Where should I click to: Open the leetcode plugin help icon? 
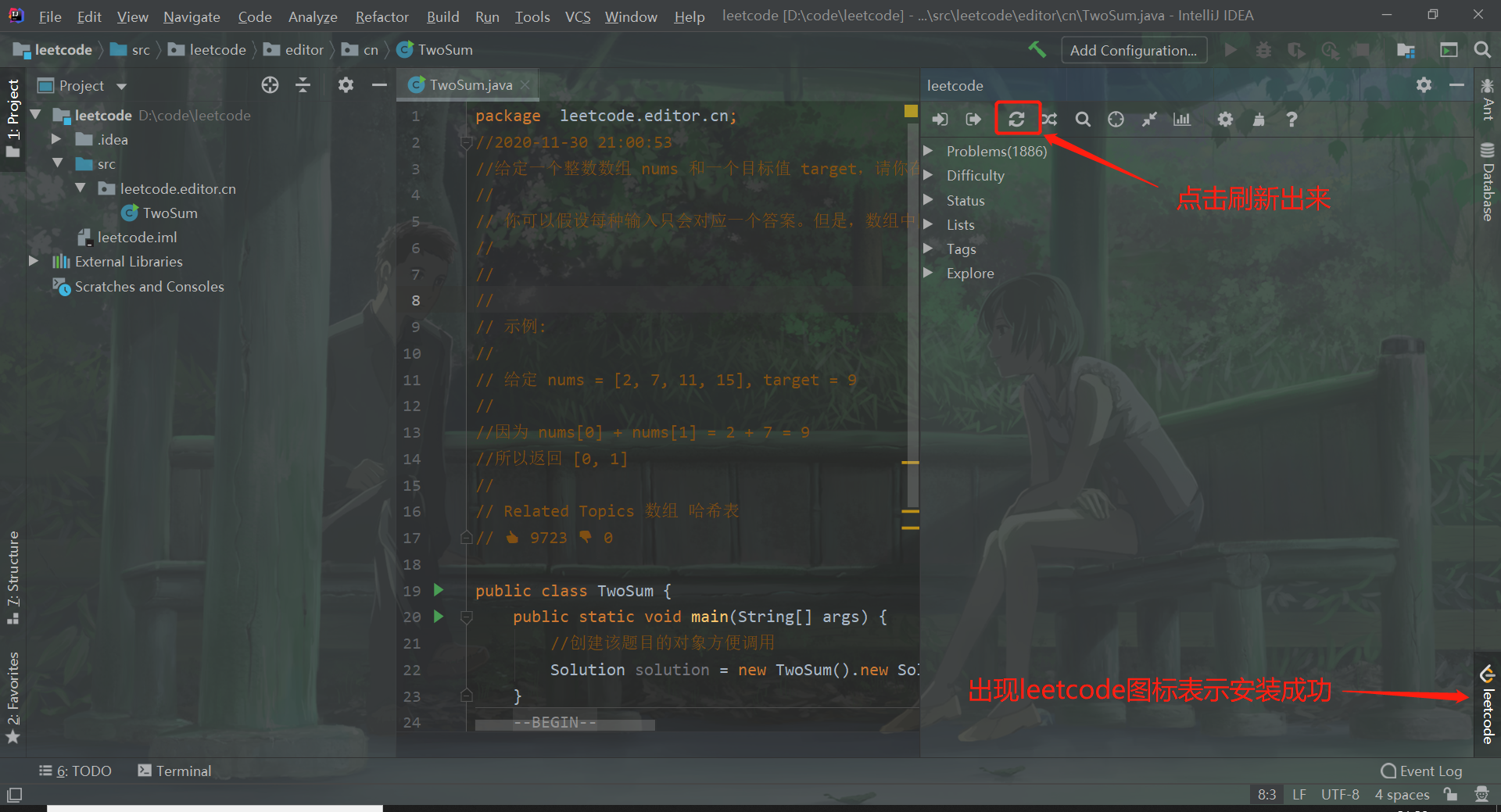pyautogui.click(x=1291, y=119)
